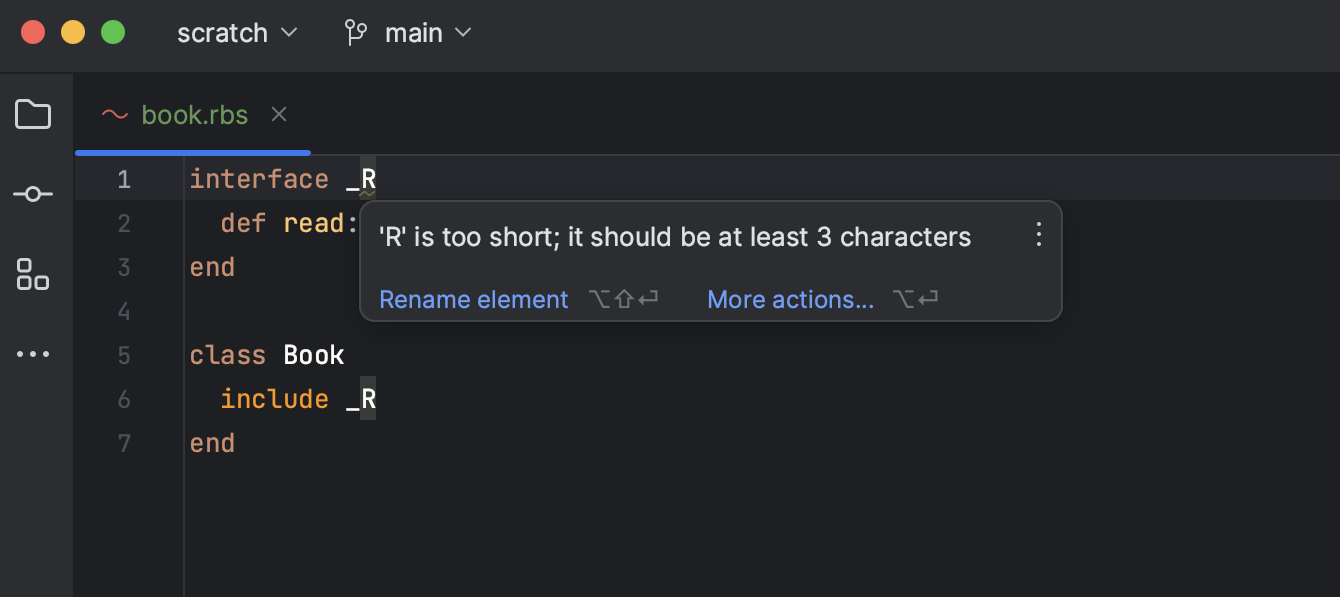This screenshot has height=597, width=1340.
Task: Click the book.rbs file type icon
Action: coord(115,115)
